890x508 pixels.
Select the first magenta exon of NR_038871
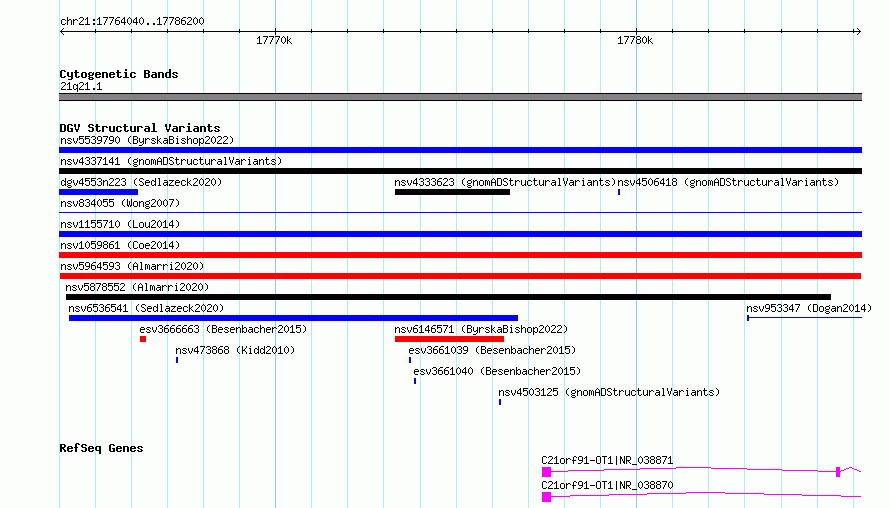click(547, 472)
